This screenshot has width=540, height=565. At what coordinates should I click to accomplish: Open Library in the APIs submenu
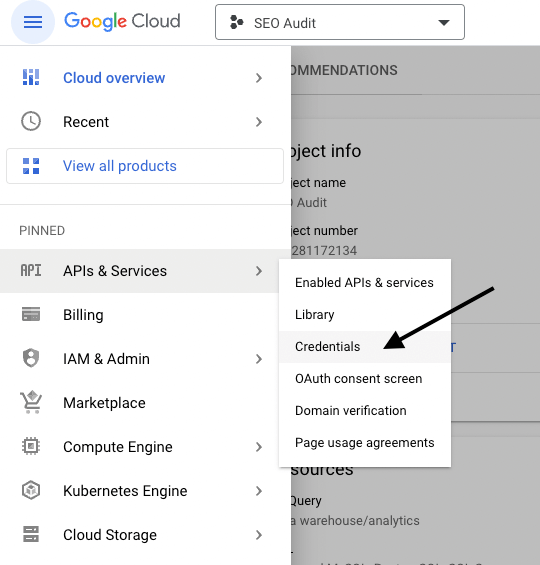pyautogui.click(x=365, y=315)
